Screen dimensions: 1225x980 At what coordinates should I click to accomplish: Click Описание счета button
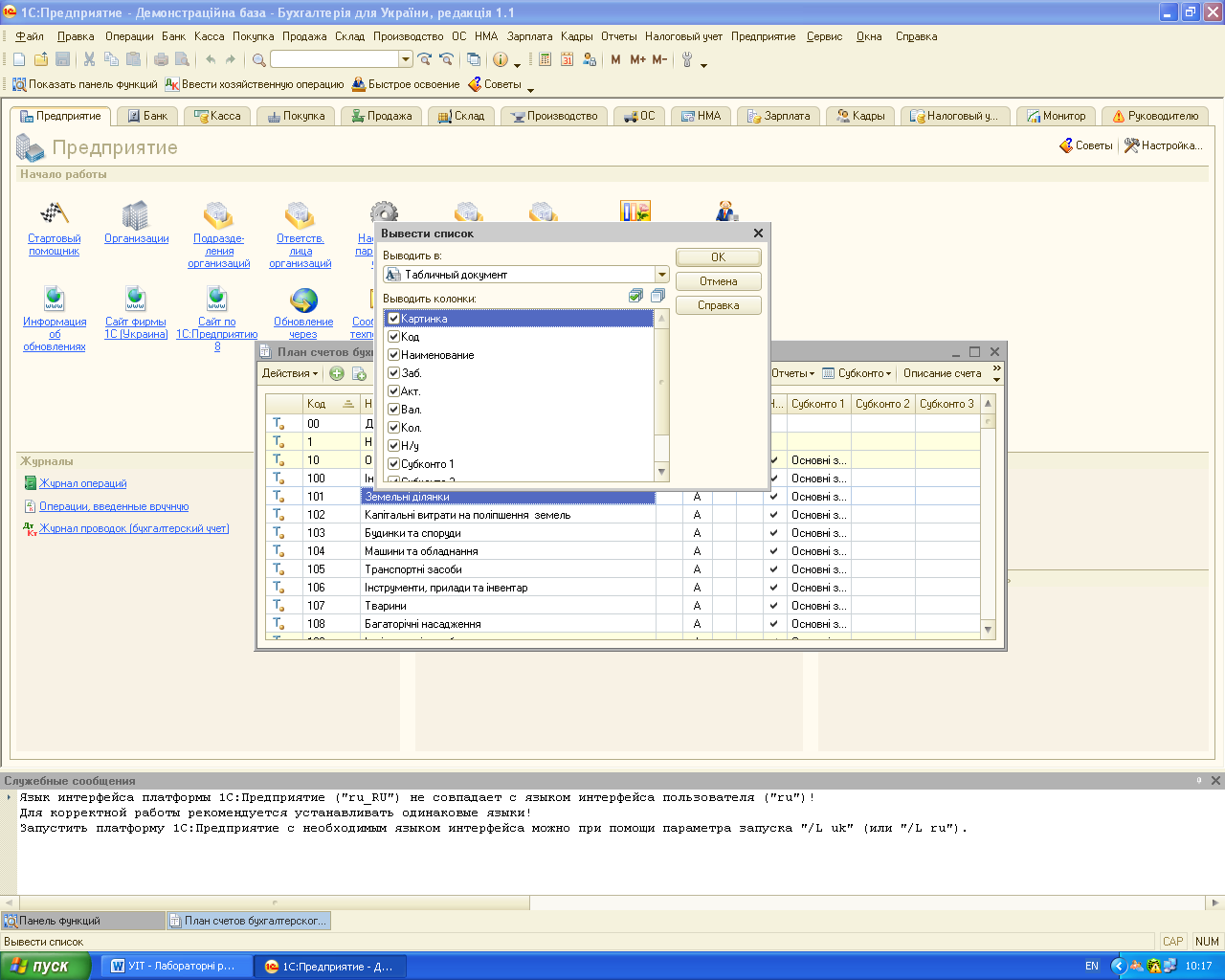click(x=942, y=373)
